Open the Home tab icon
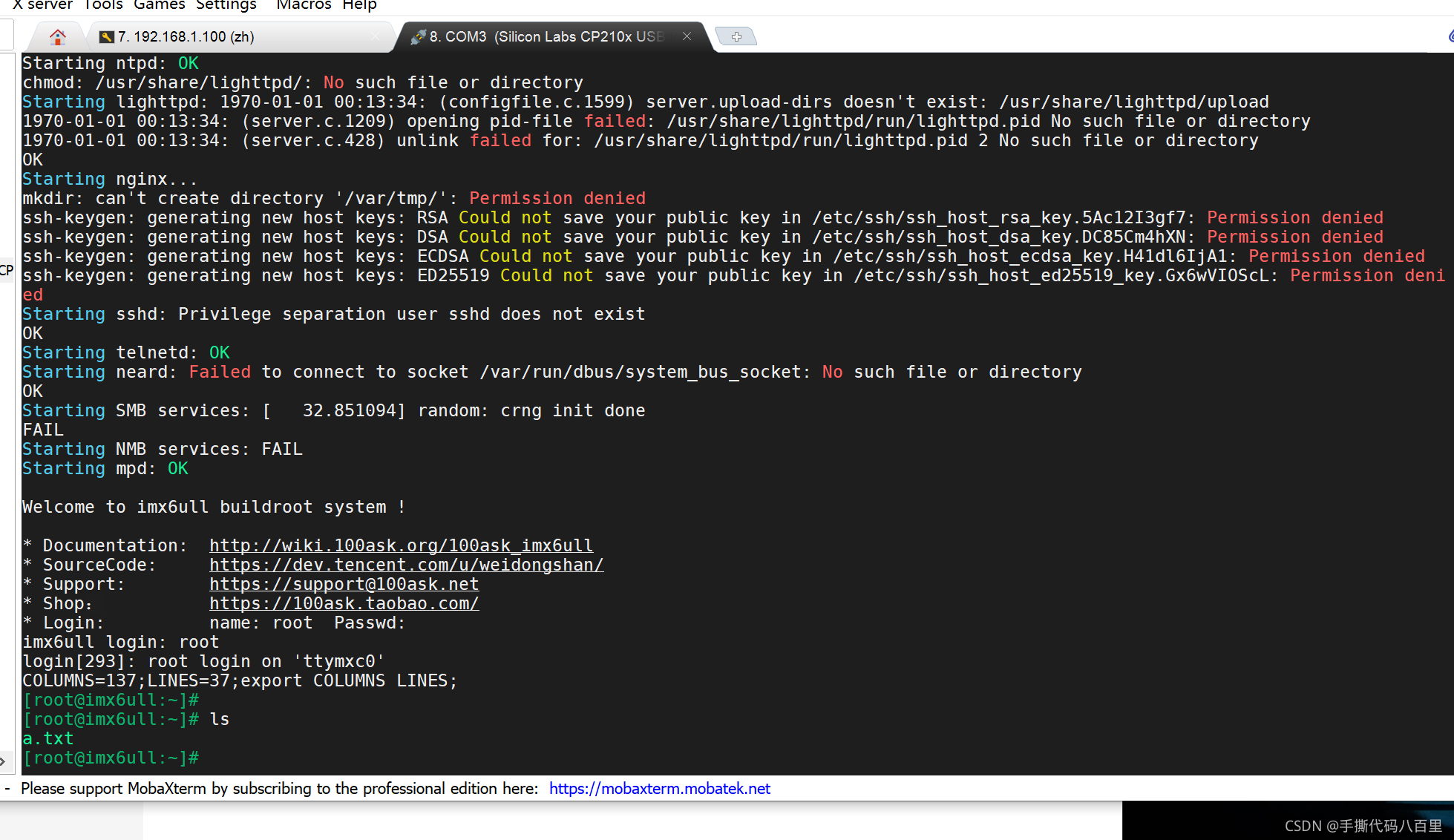1454x840 pixels. coord(58,36)
